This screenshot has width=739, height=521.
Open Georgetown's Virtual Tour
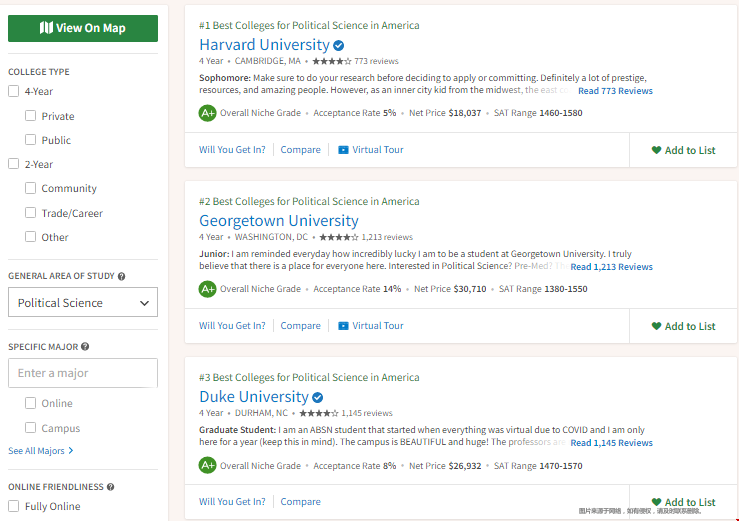370,326
